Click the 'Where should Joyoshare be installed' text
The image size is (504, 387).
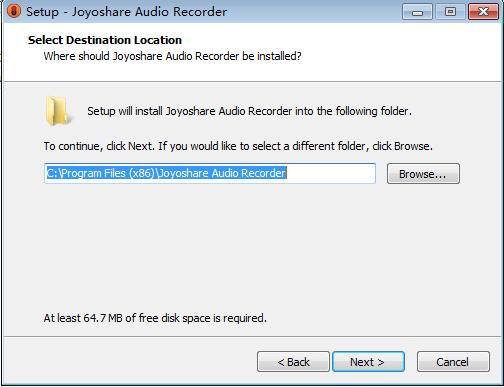point(172,56)
